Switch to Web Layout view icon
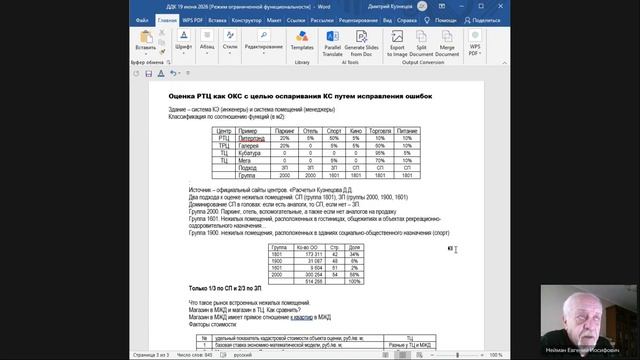The width and height of the screenshot is (640, 360). (419, 355)
